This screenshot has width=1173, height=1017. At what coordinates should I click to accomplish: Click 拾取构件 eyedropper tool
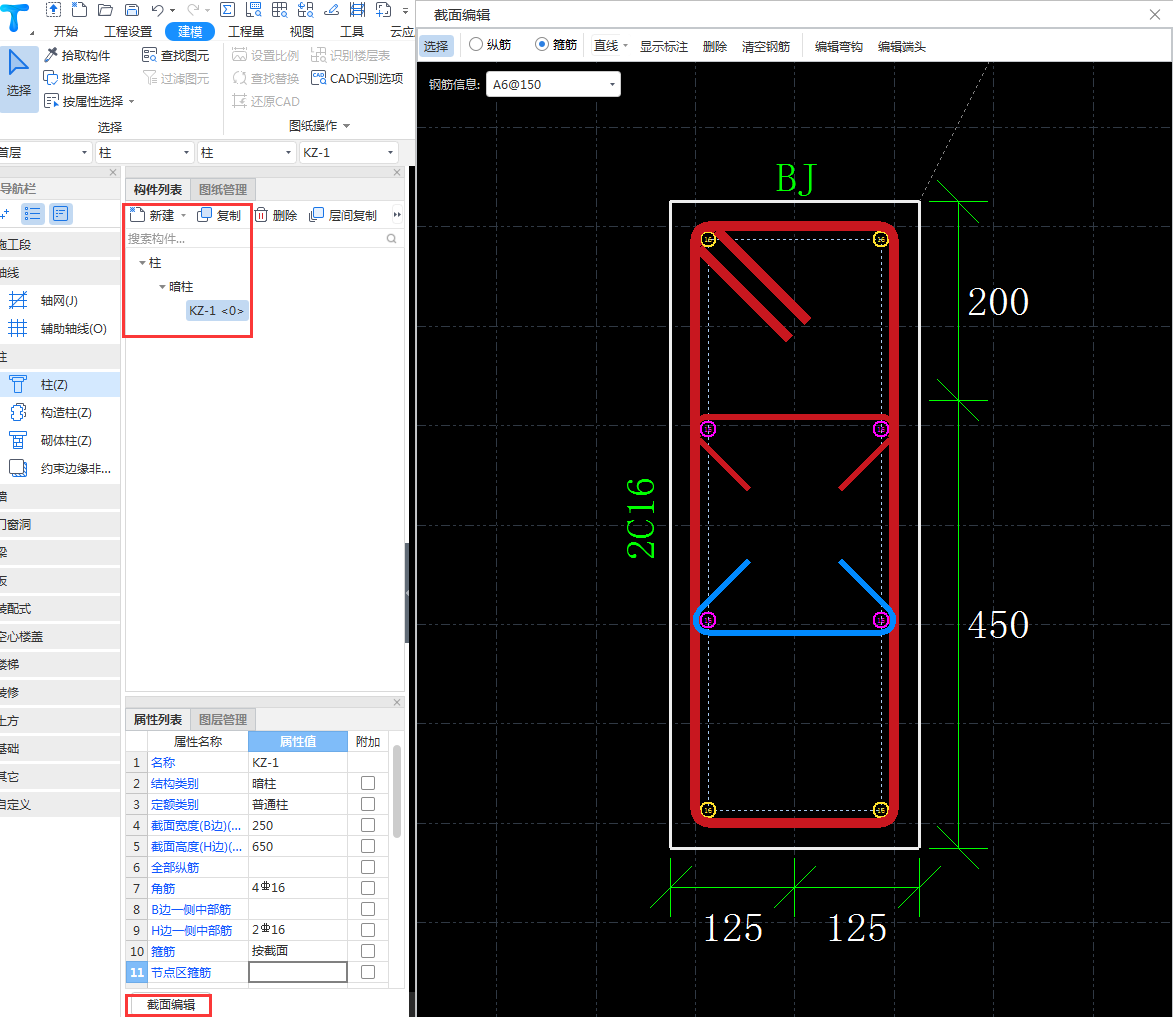coord(77,55)
